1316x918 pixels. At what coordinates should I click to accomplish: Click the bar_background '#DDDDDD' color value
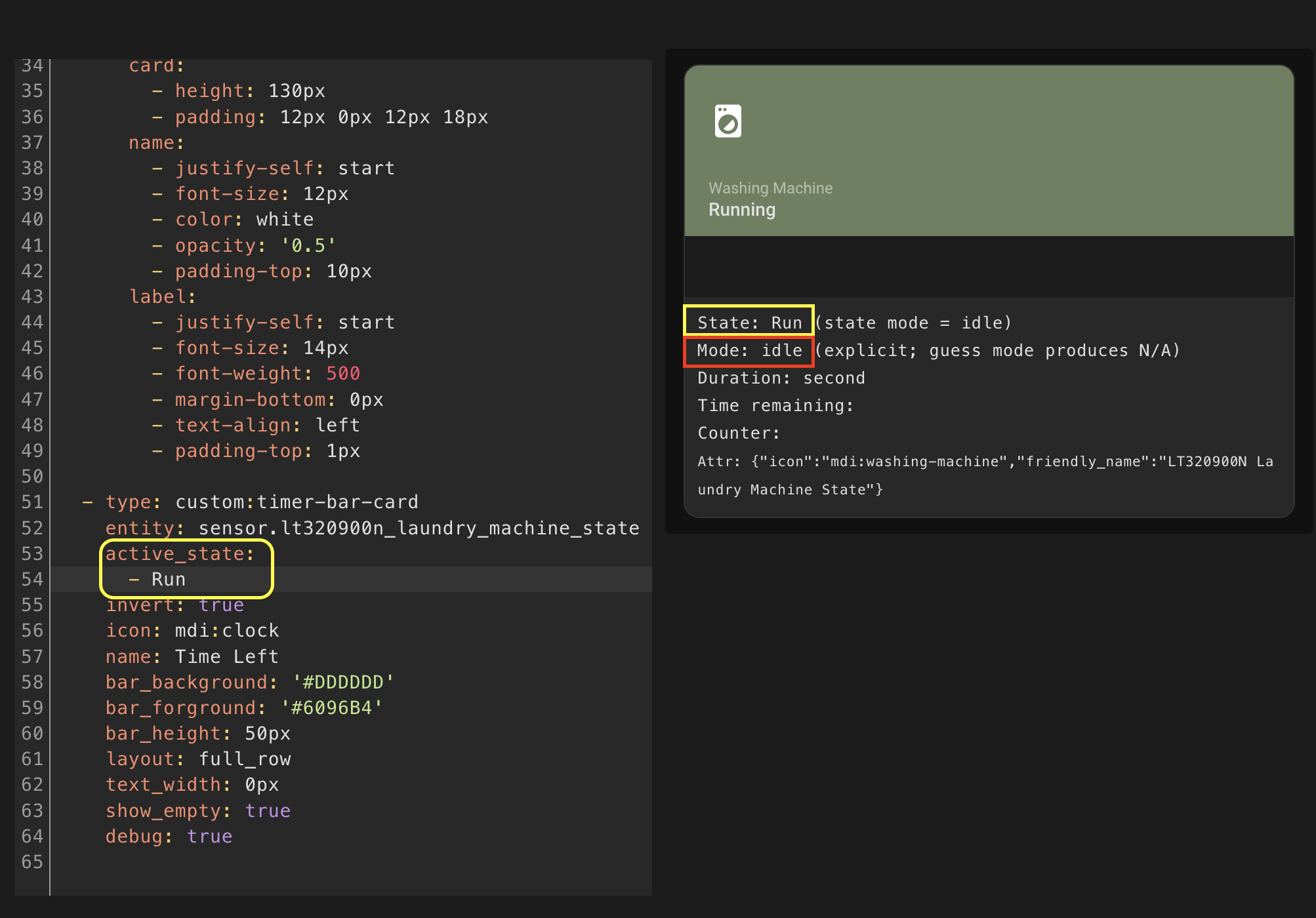coord(343,683)
